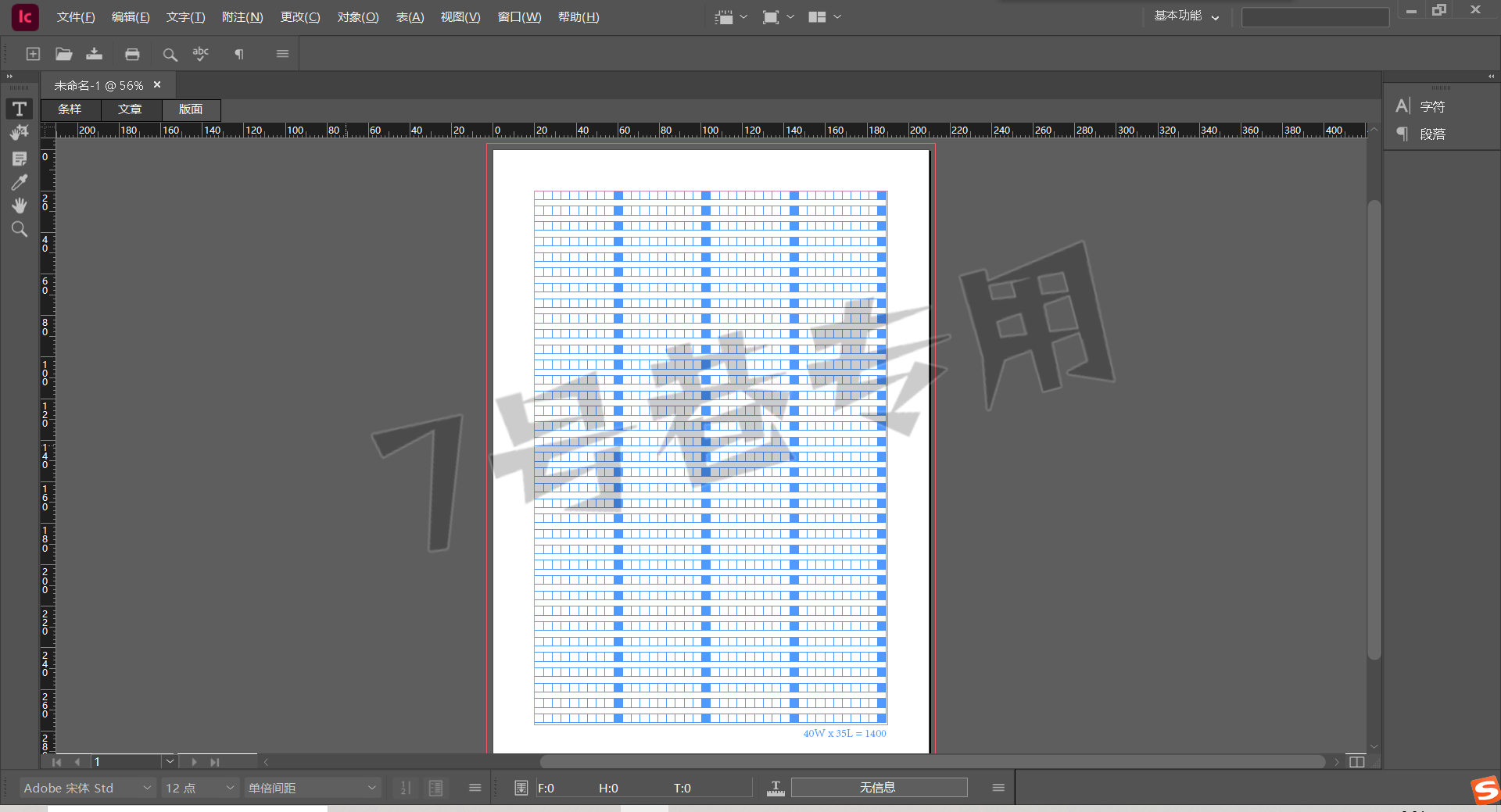Screen dimensions: 1501x812
Task: Print the document via printer icon
Action: tap(132, 54)
